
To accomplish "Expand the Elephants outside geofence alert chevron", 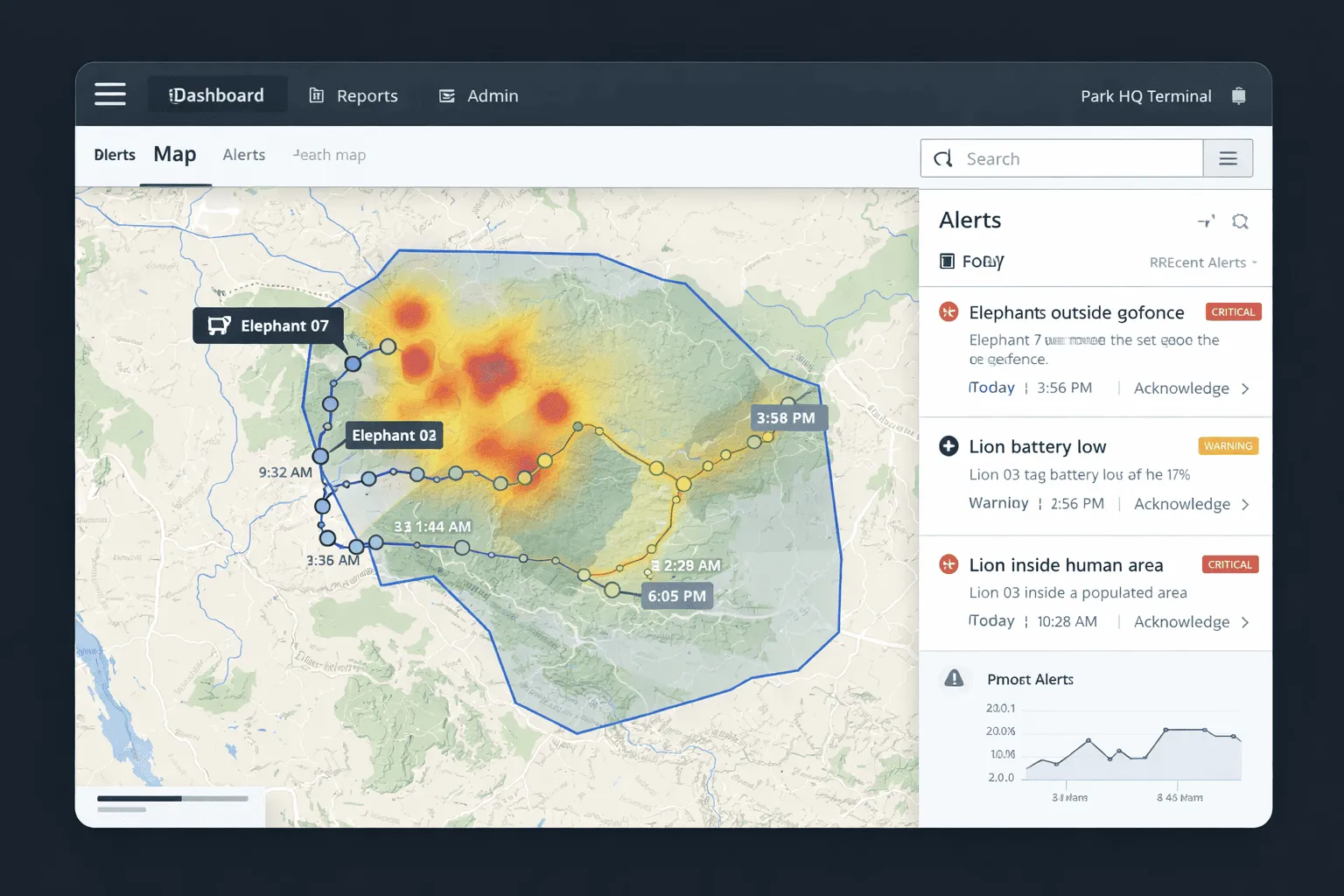I will point(1246,388).
